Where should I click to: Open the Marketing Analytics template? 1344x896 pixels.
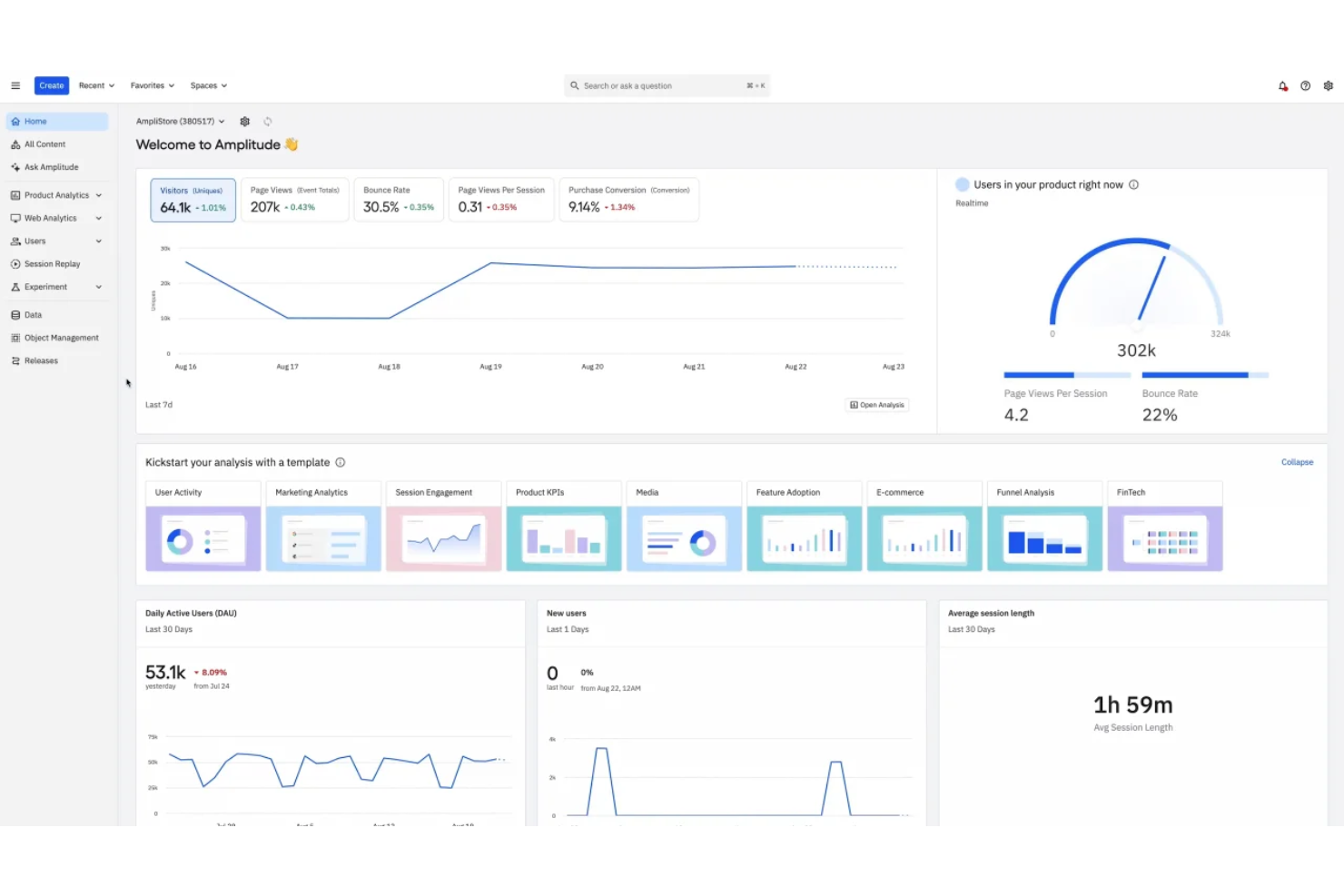pos(323,527)
